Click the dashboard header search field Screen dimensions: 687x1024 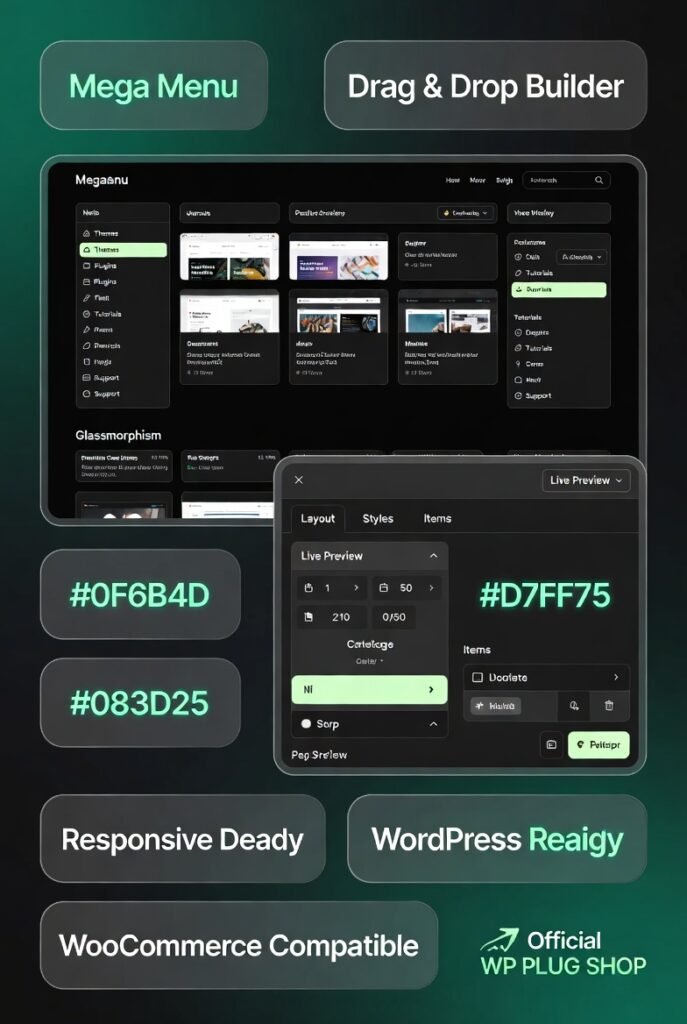point(566,180)
